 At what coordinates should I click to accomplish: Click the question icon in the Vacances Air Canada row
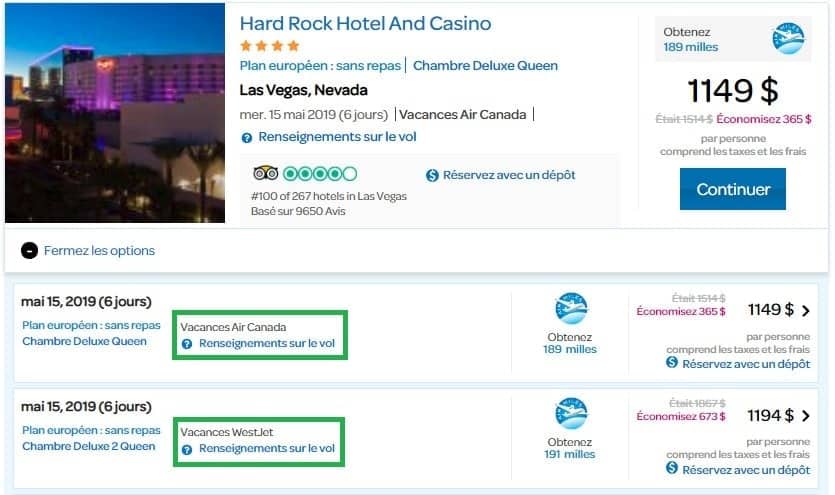187,343
